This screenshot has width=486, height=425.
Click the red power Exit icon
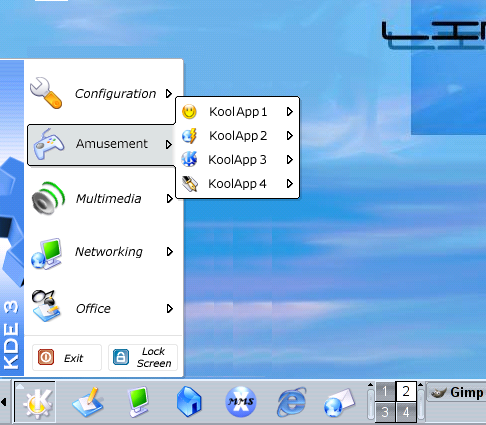46,357
